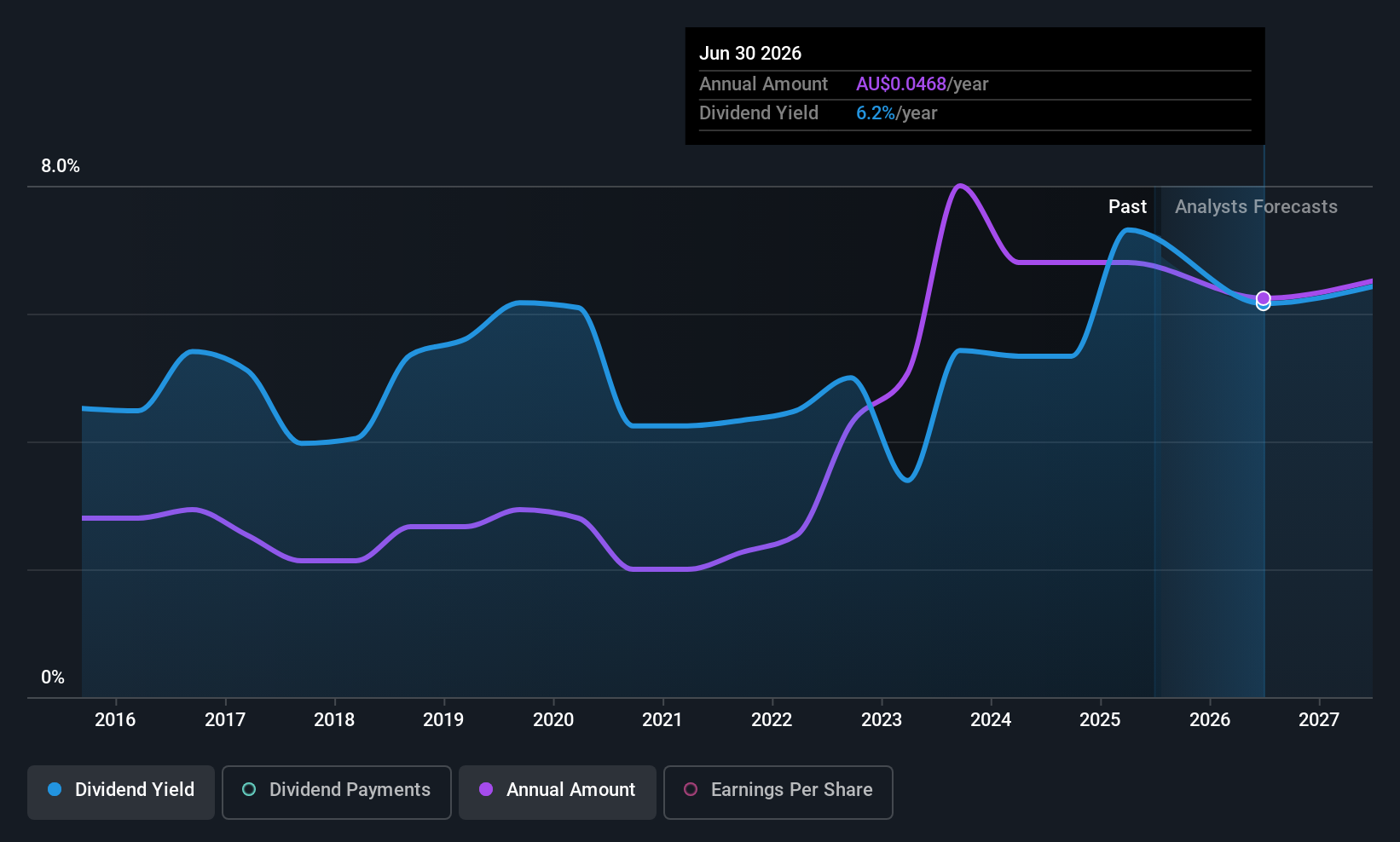The image size is (1400, 842).
Task: Select the purple data point at Jun 2026
Action: click(x=1264, y=298)
